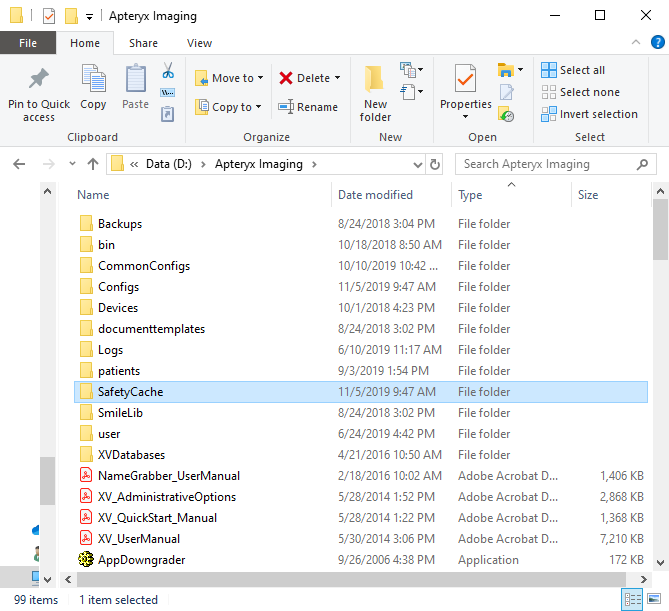The height and width of the screenshot is (611, 669).
Task: Click the Copy path icon
Action: tap(168, 93)
